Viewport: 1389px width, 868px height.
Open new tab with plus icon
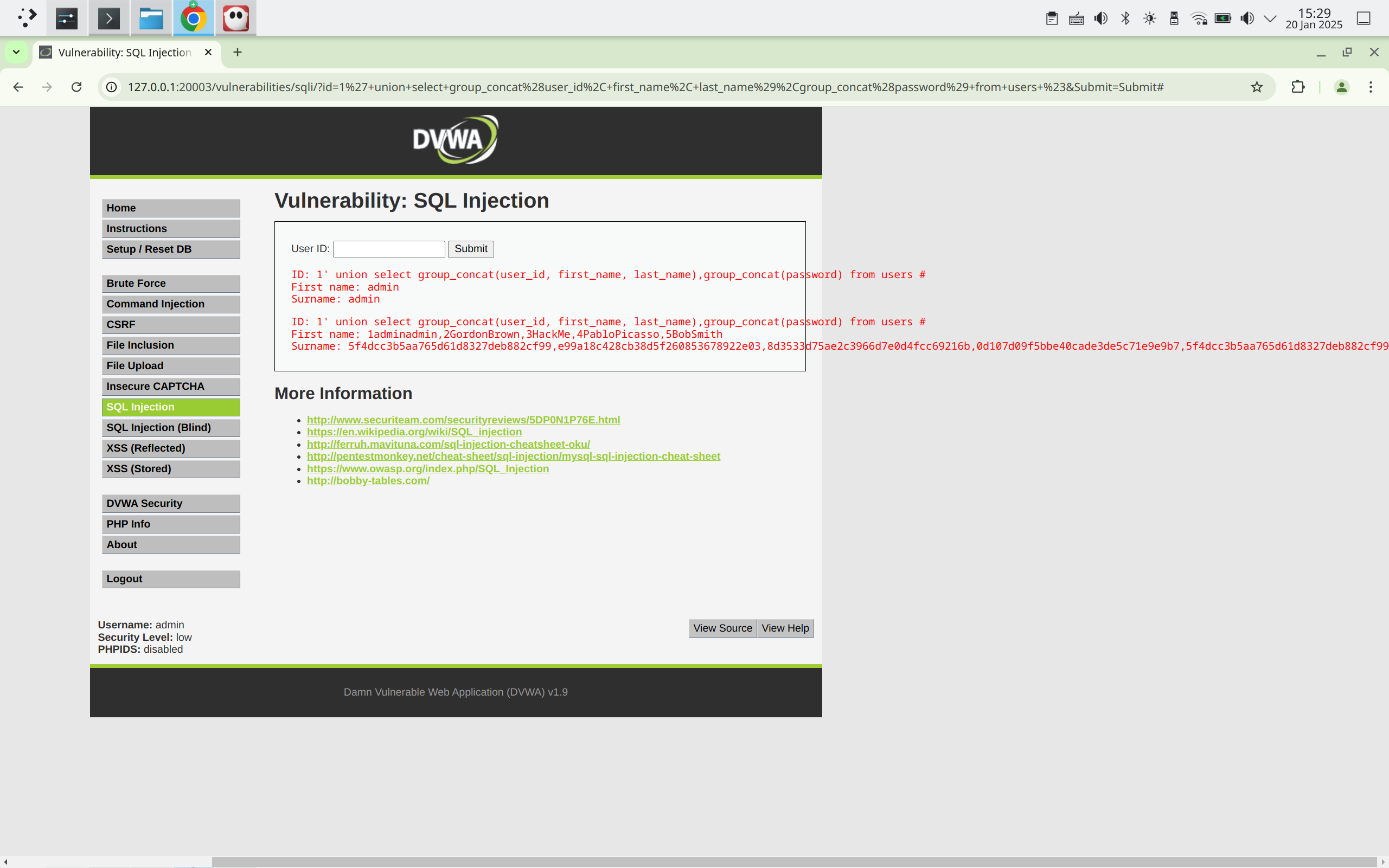click(237, 52)
